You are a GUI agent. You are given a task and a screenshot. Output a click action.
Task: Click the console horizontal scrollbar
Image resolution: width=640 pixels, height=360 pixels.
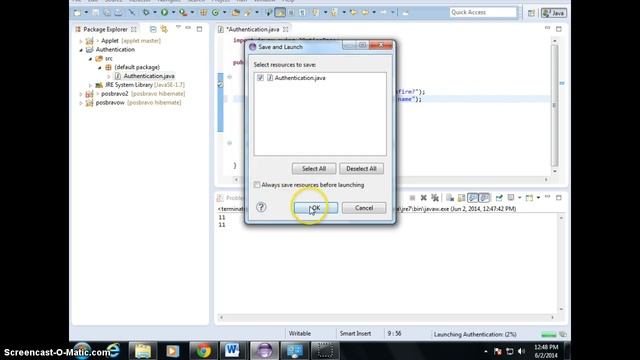[387, 317]
